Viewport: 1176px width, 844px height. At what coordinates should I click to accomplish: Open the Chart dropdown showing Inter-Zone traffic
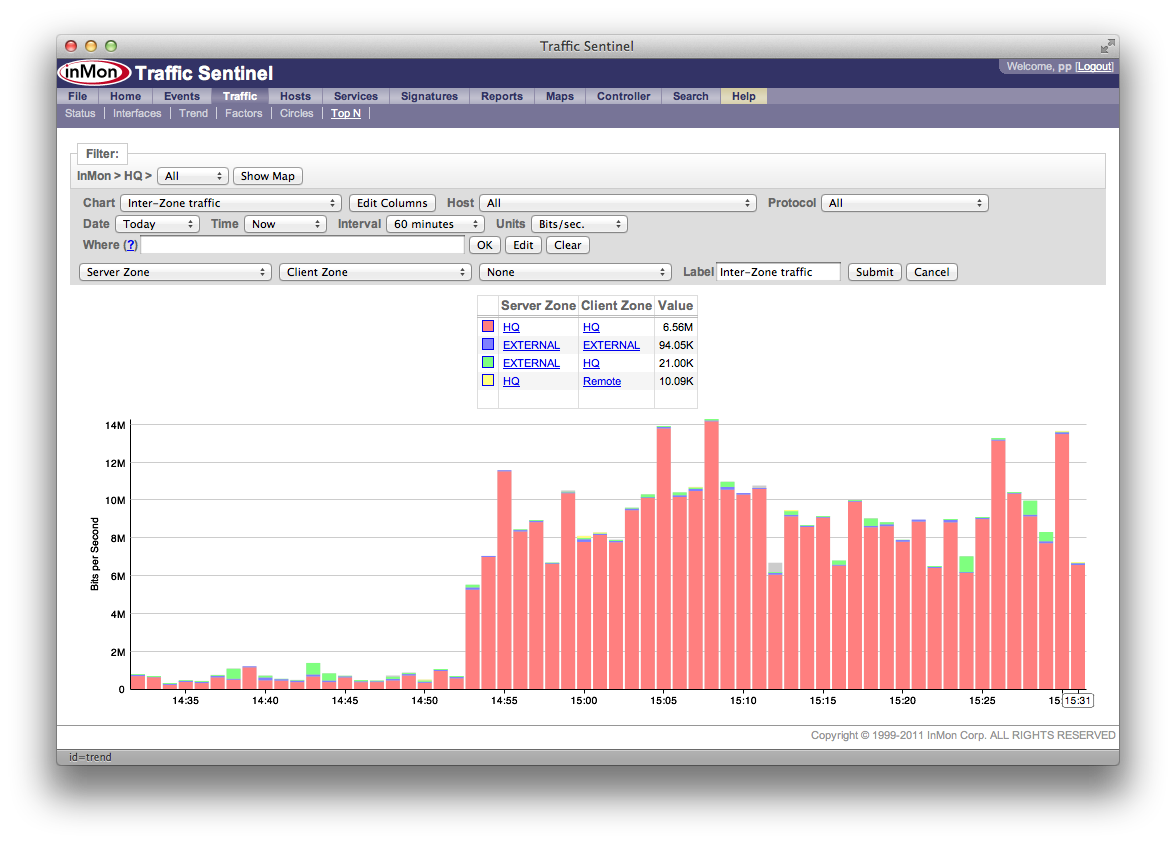[231, 203]
